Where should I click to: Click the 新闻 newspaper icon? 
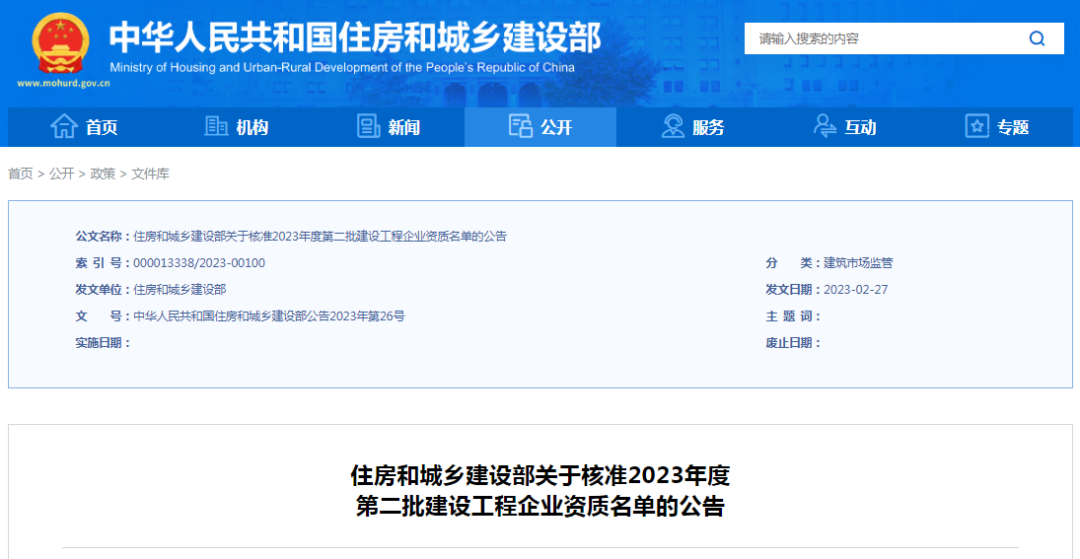coord(368,127)
